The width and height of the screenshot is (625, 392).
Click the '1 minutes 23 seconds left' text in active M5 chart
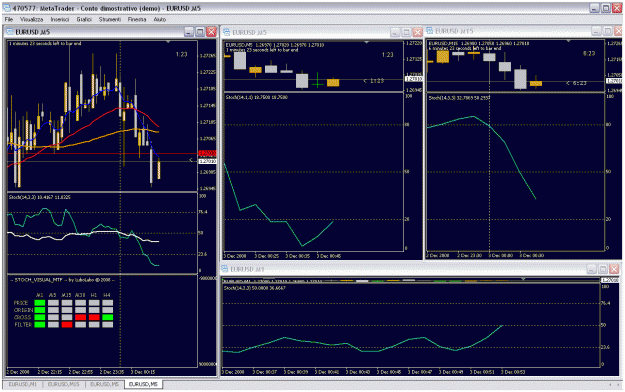[x=45, y=43]
